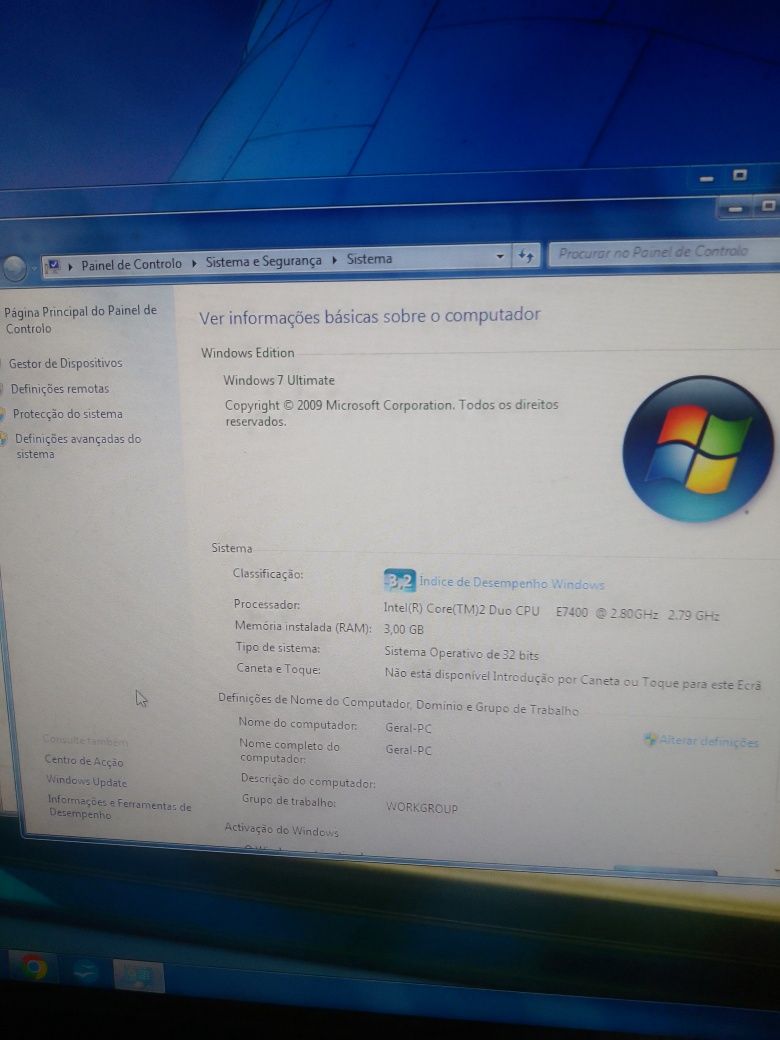The image size is (780, 1040).
Task: Click the shield icon beside Alterar definições
Action: [x=650, y=739]
